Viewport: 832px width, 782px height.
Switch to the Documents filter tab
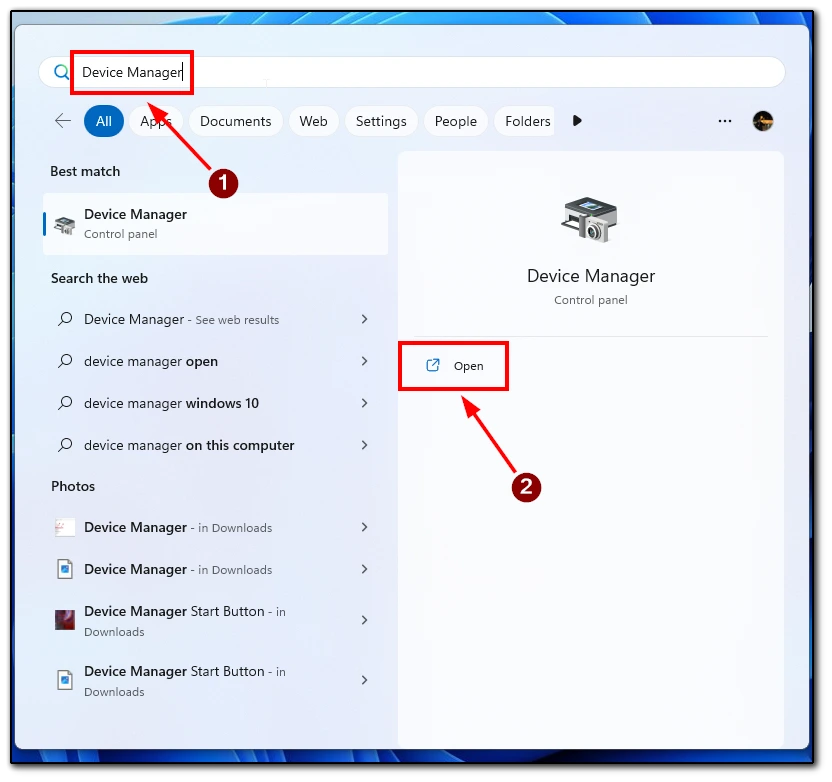(x=236, y=121)
